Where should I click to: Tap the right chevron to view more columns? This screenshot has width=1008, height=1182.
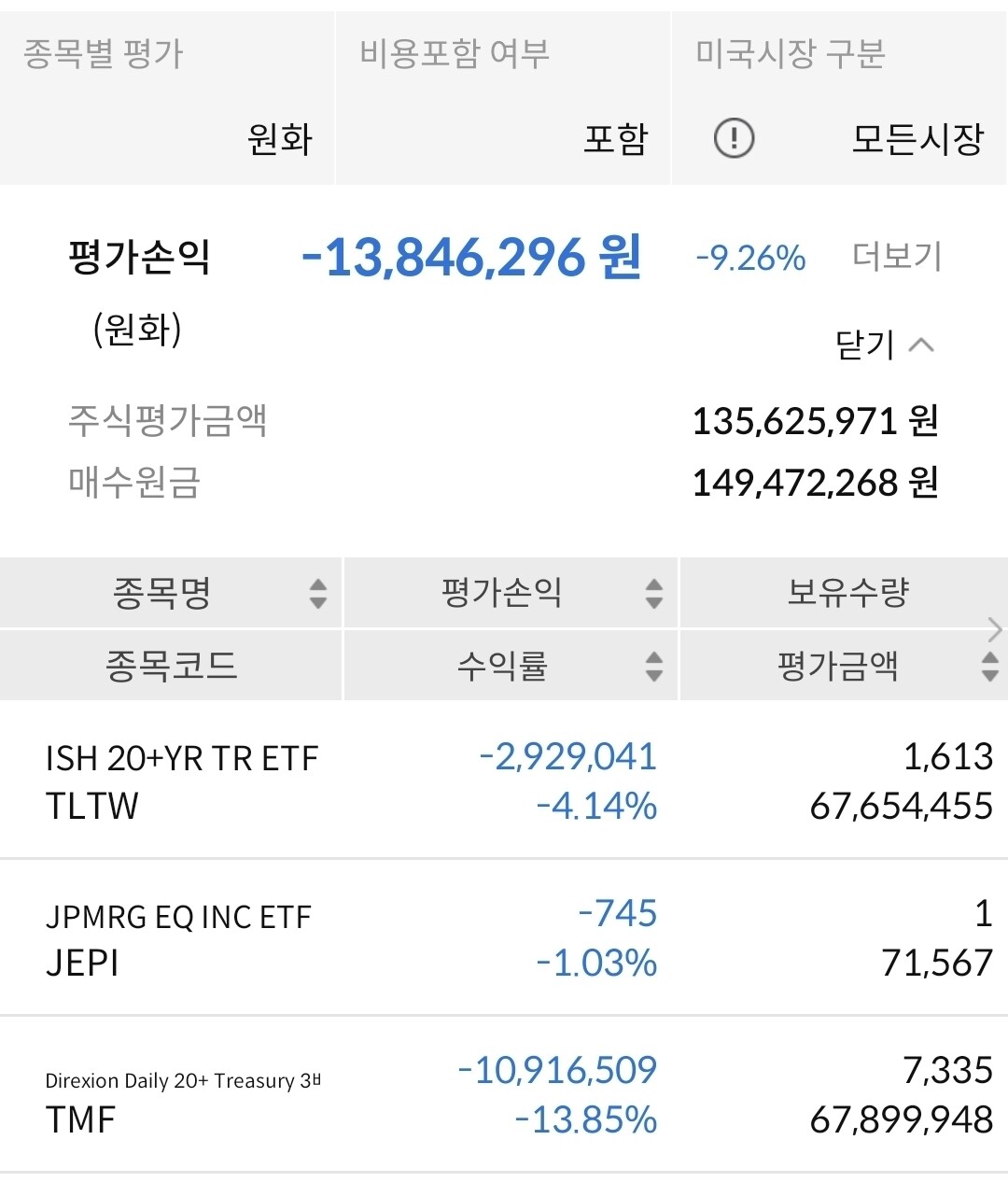point(994,630)
